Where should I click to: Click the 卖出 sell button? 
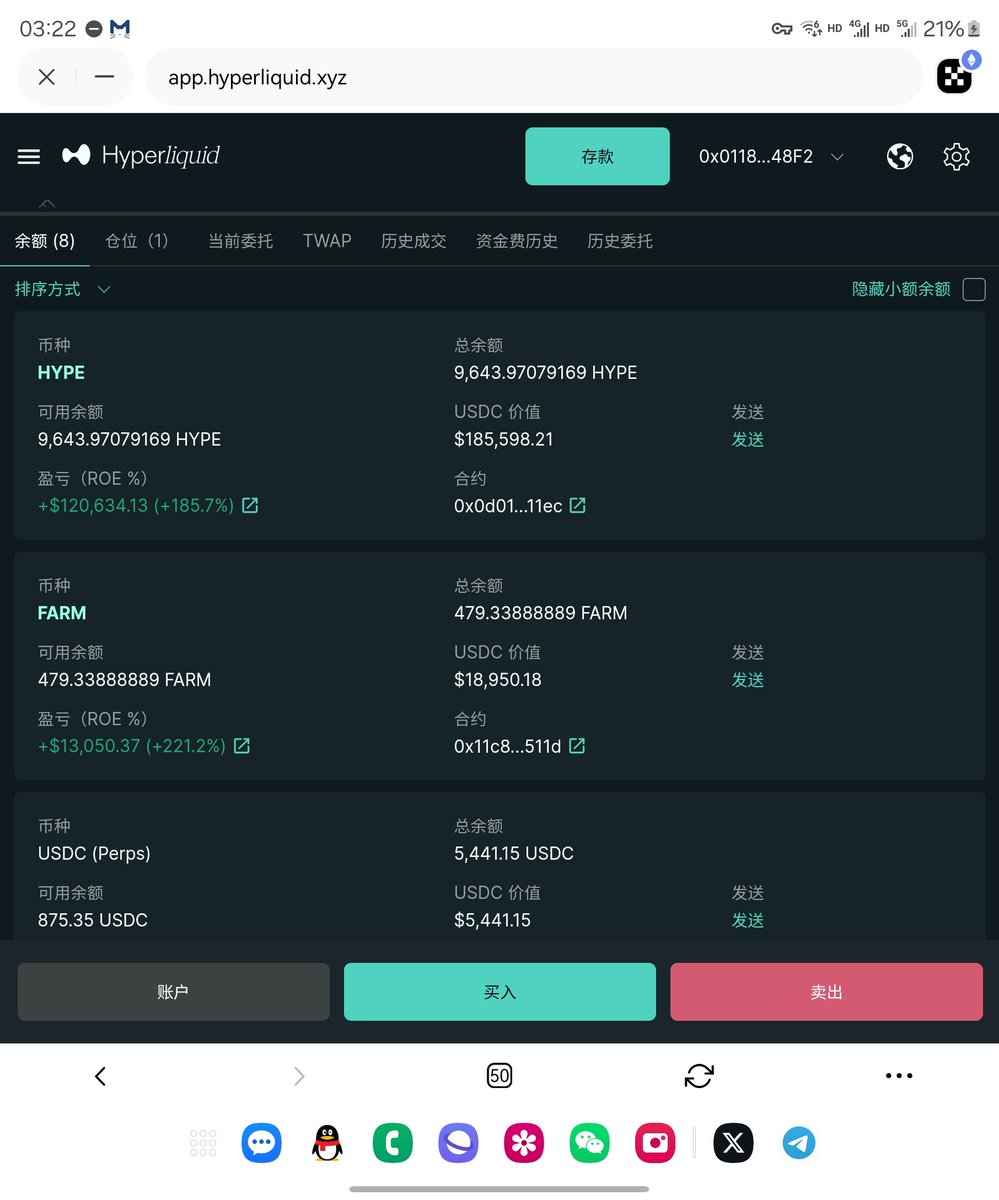point(827,992)
